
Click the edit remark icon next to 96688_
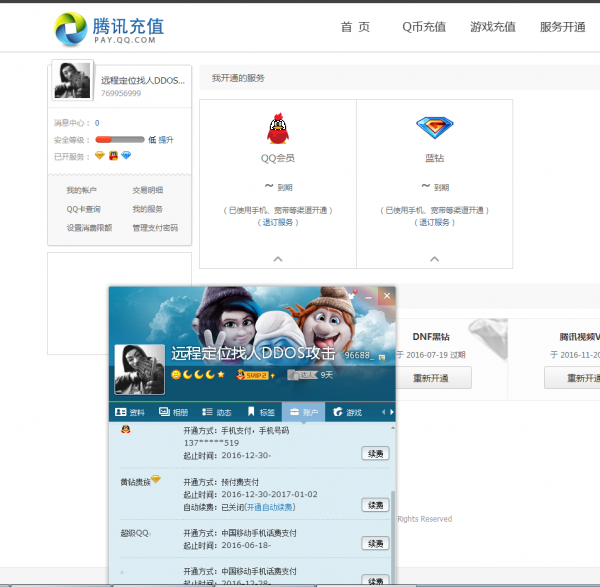(x=382, y=357)
